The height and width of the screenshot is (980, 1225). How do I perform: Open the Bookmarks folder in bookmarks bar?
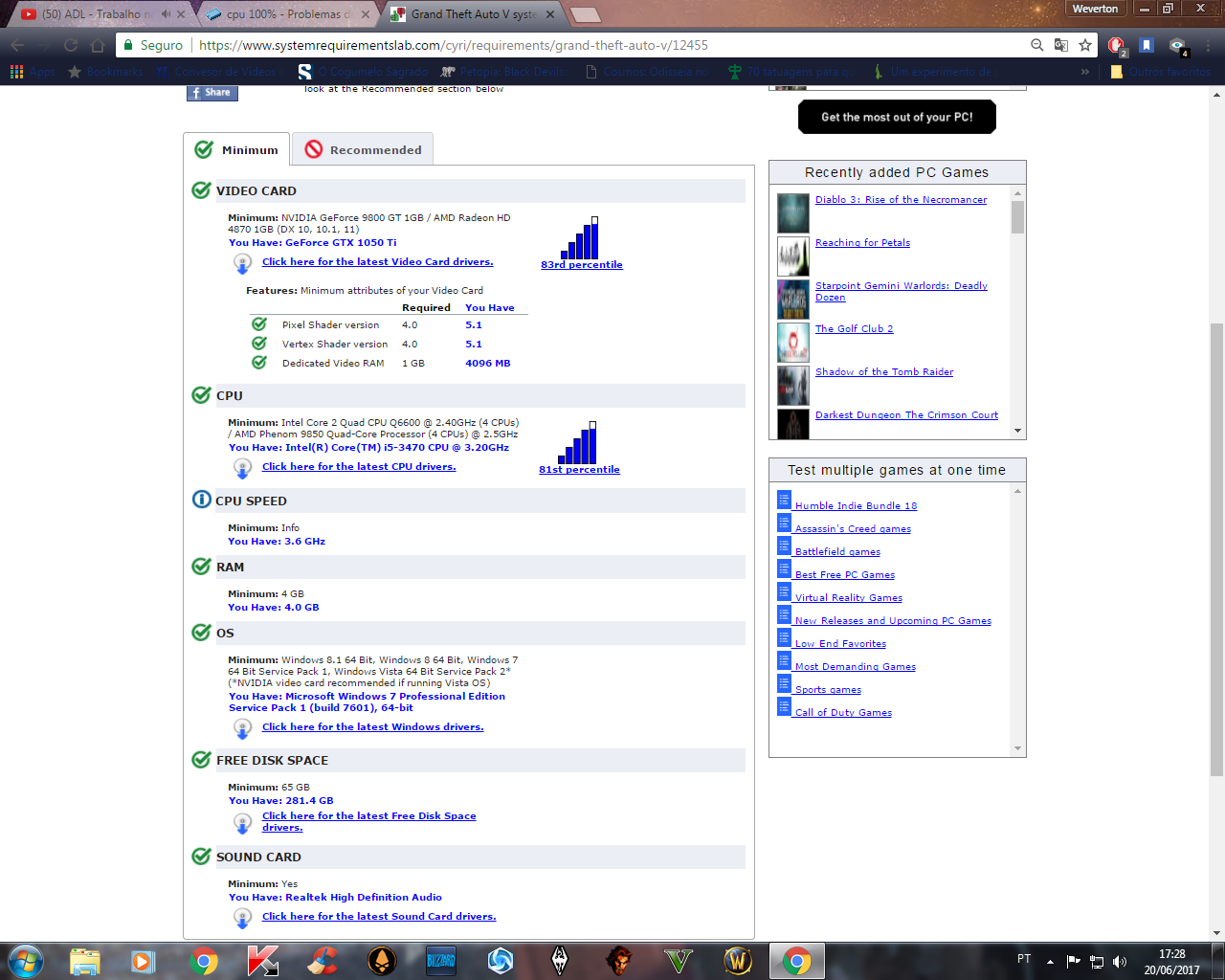(104, 72)
